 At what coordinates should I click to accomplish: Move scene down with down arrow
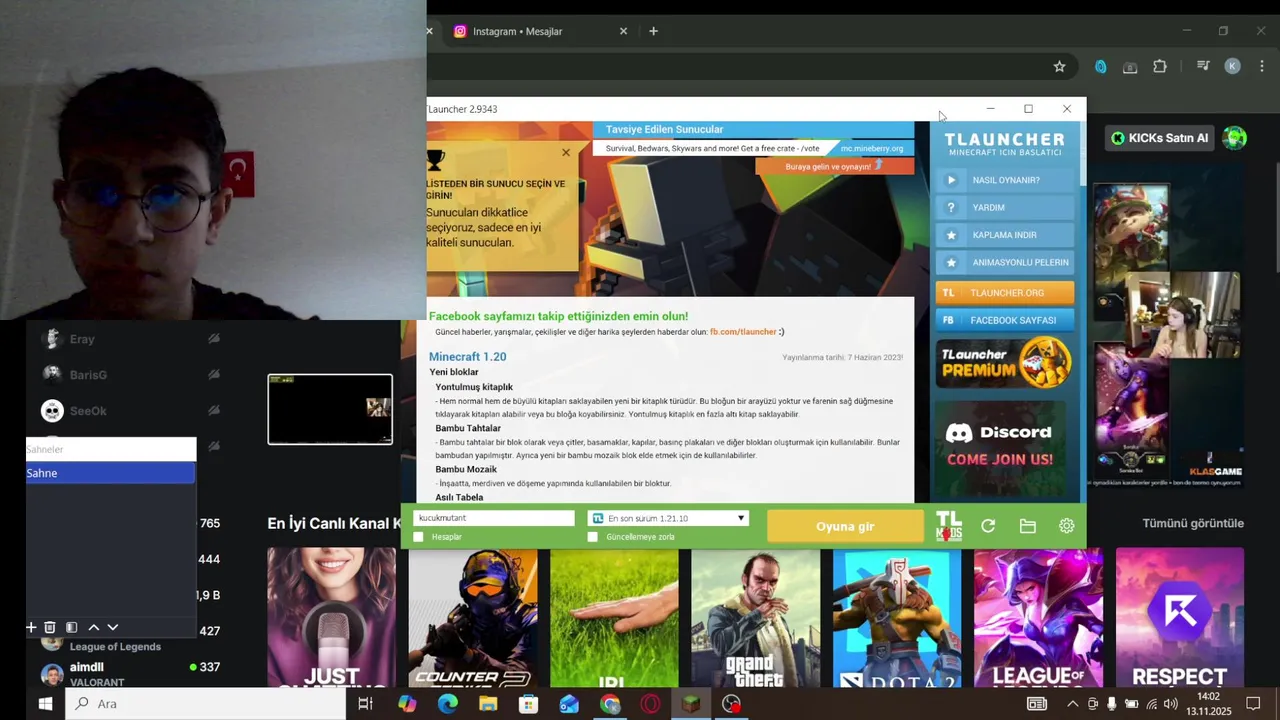click(112, 627)
